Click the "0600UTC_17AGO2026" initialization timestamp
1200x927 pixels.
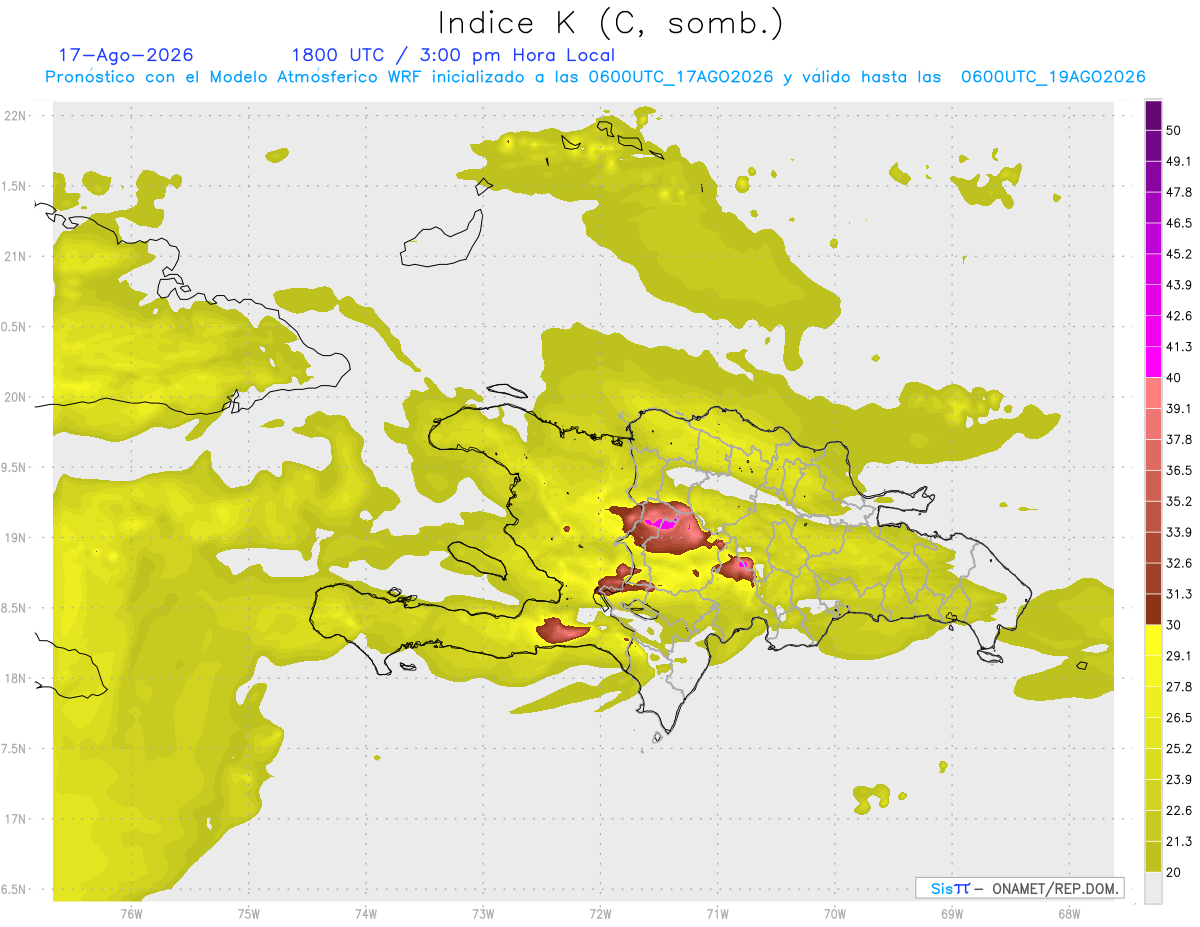[x=681, y=77]
